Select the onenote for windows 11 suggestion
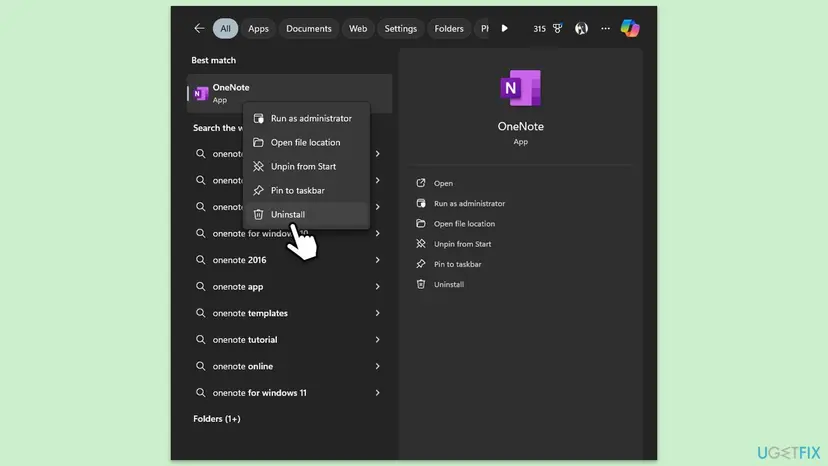Screen dimensions: 828x466 (x=288, y=393)
